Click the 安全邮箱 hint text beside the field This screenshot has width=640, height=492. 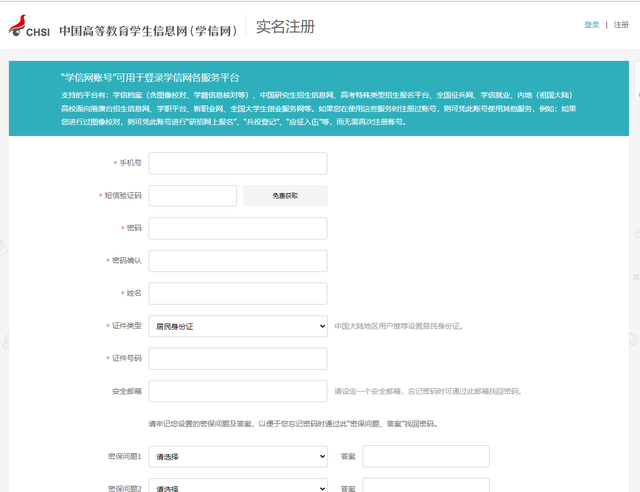pyautogui.click(x=427, y=391)
